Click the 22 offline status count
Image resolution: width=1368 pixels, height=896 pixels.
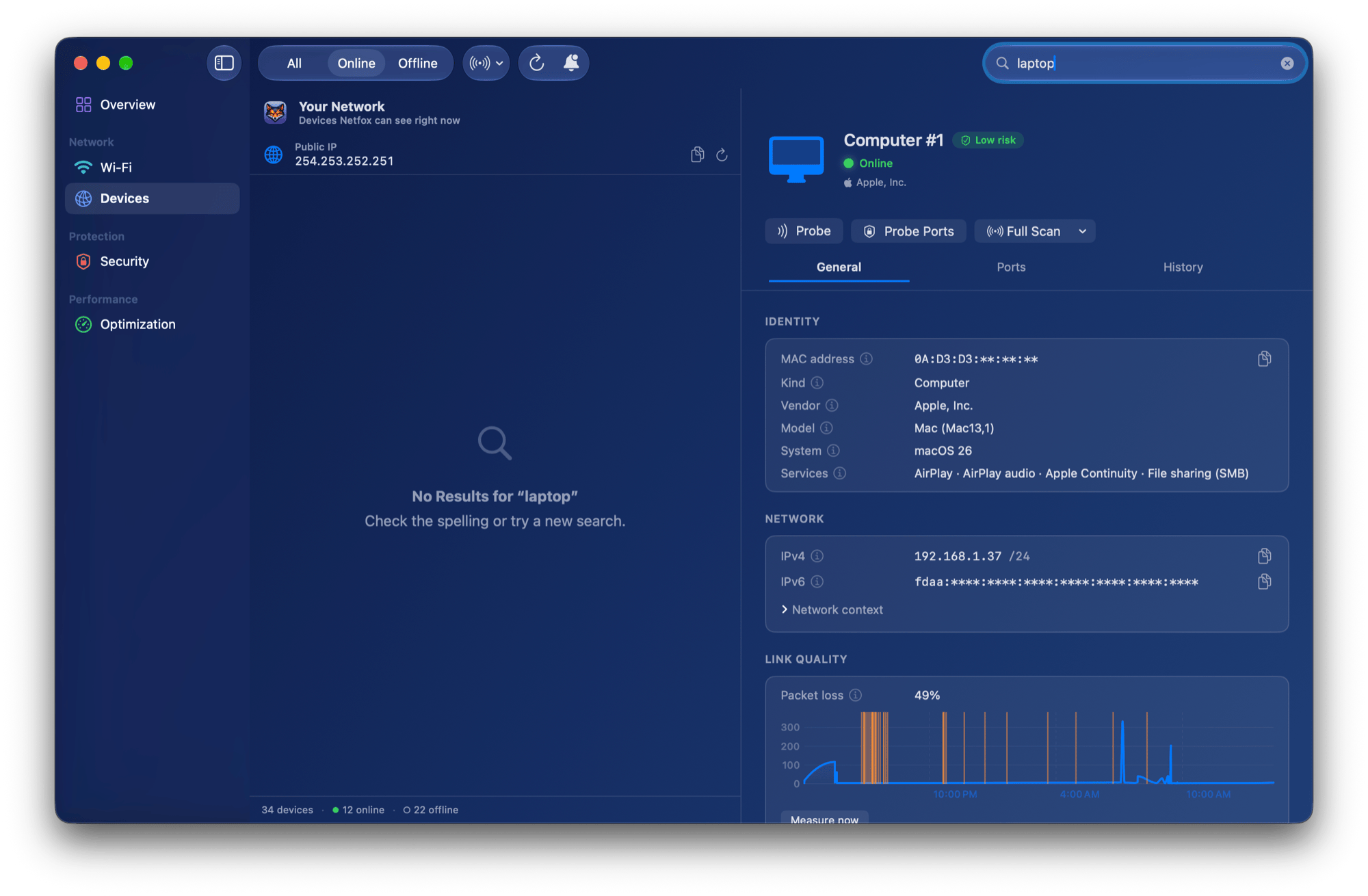[431, 810]
